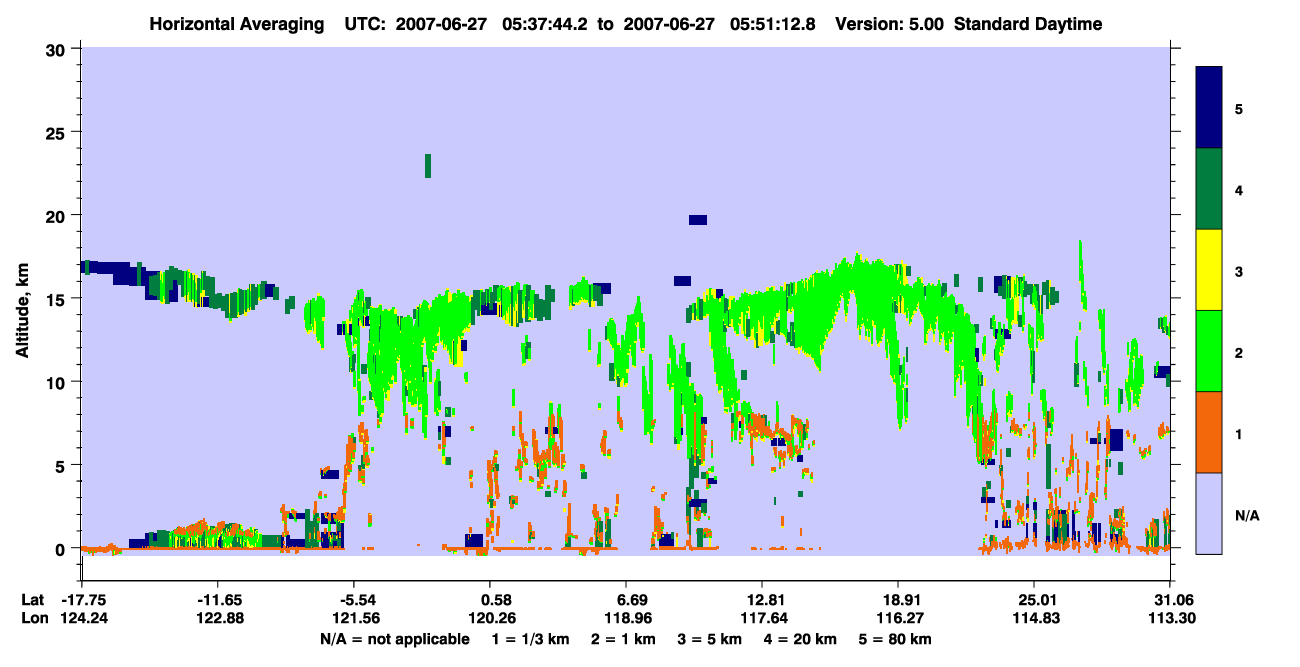Click the altitude tick label 5
The height and width of the screenshot is (667, 1300).
pyautogui.click(x=62, y=466)
